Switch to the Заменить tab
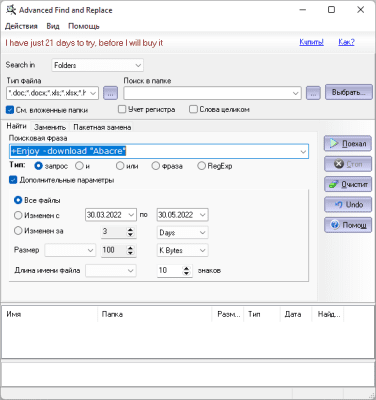Viewport: 376px width, 400px height. point(50,127)
